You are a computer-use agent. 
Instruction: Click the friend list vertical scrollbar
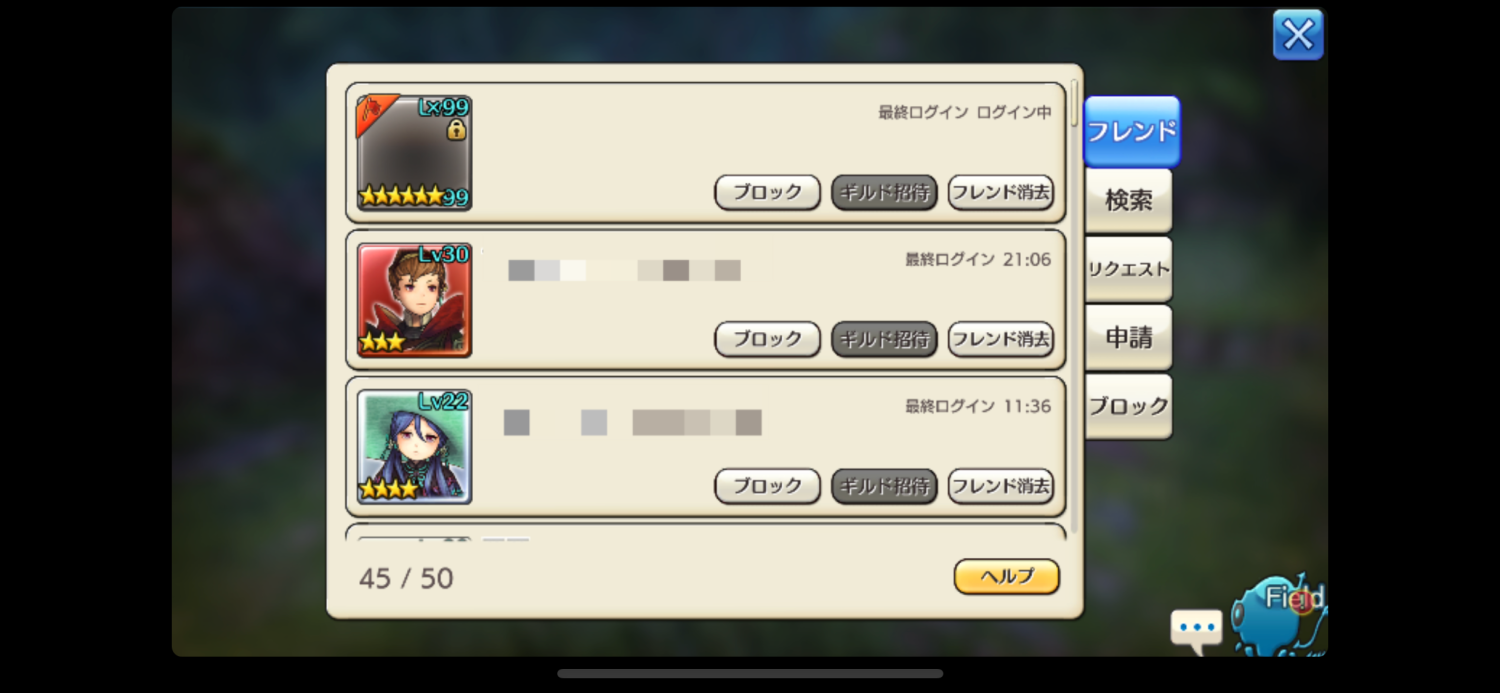[1075, 310]
